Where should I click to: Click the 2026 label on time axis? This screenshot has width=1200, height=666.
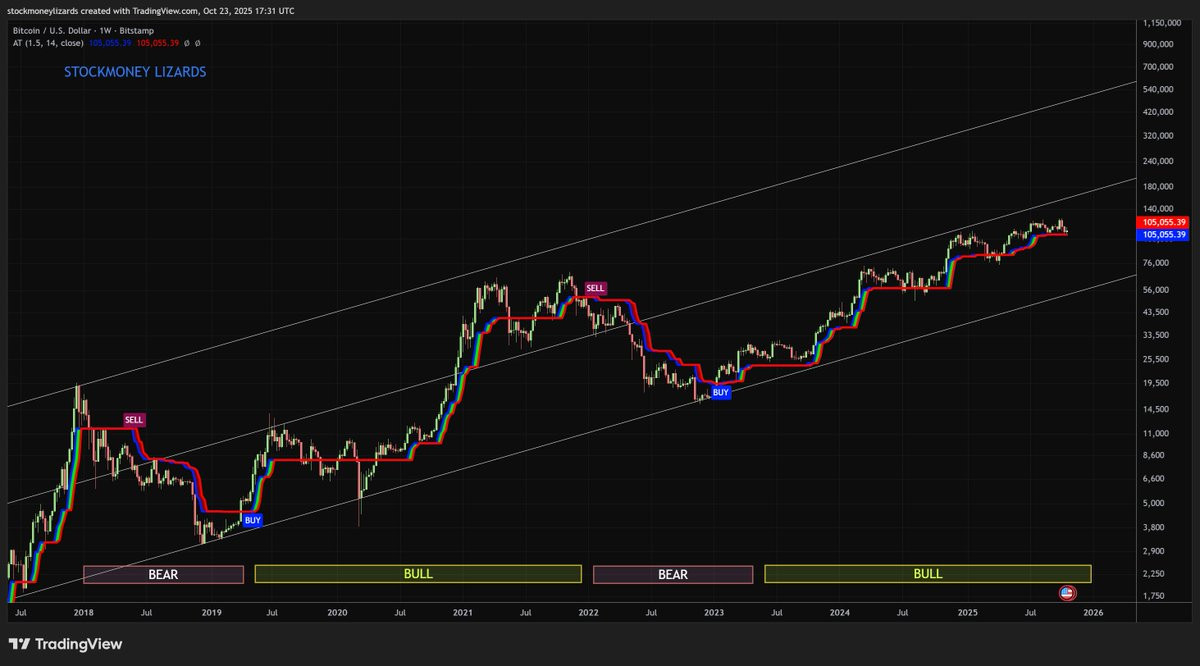[1093, 611]
